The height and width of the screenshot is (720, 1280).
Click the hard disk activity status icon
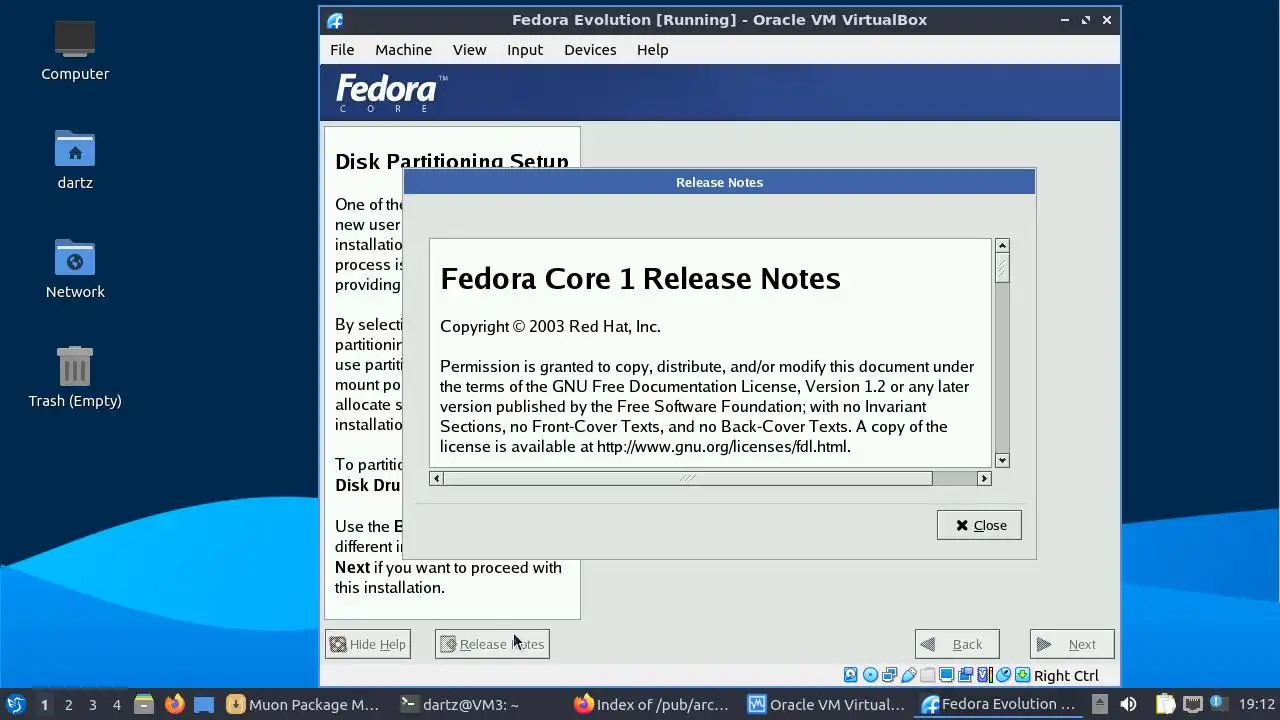[851, 675]
